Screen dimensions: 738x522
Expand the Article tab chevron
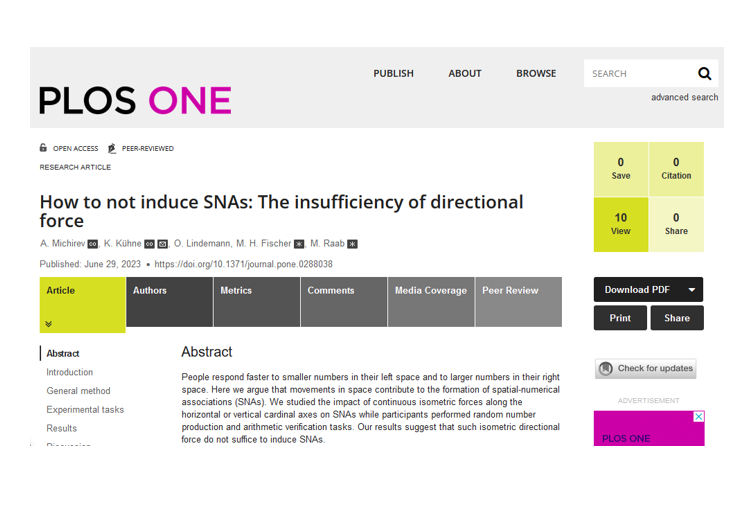[48, 323]
